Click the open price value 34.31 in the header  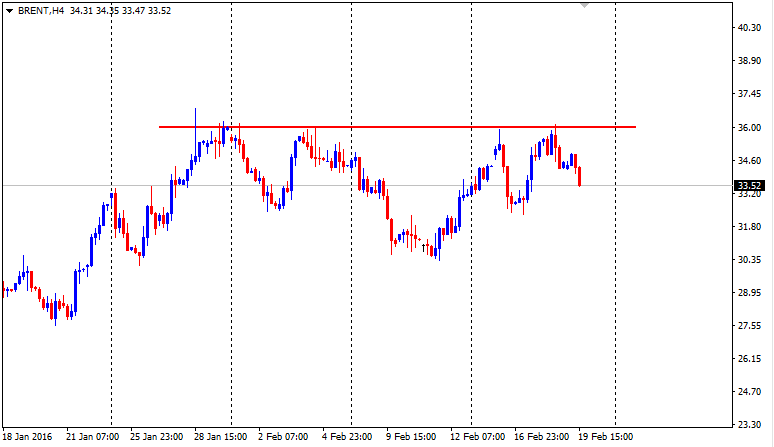81,10
